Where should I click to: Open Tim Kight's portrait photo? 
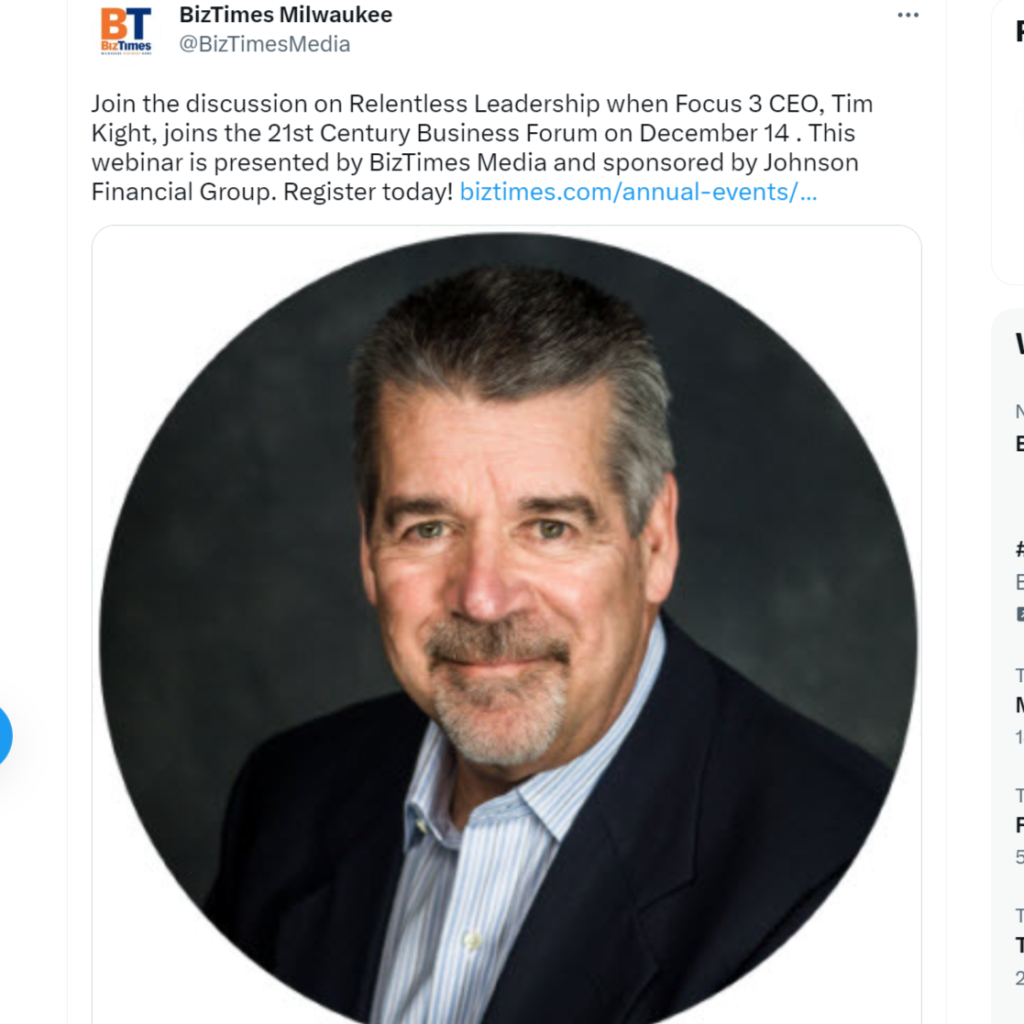coord(507,628)
